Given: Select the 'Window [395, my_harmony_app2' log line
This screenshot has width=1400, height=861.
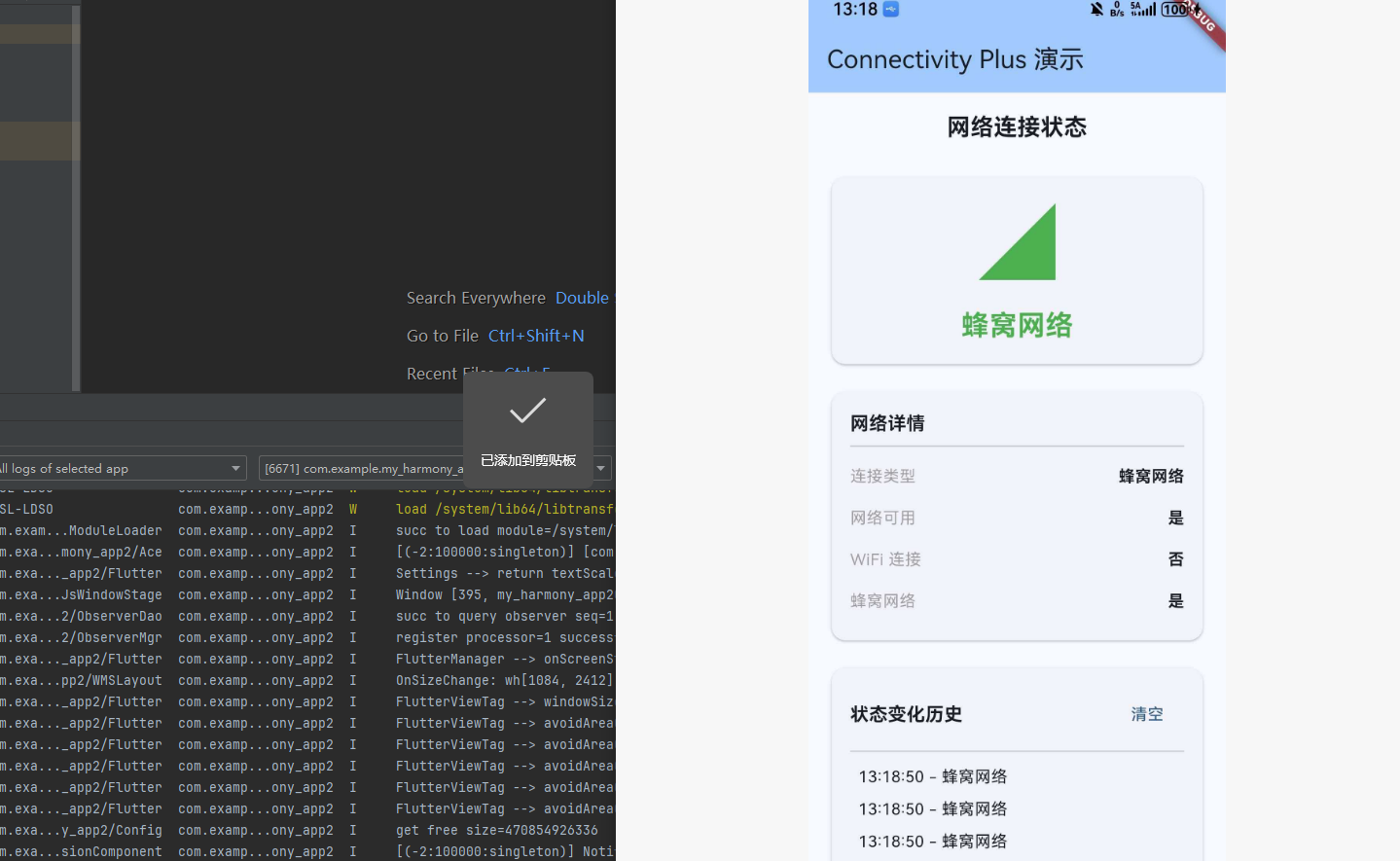Looking at the screenshot, I should click(x=505, y=594).
